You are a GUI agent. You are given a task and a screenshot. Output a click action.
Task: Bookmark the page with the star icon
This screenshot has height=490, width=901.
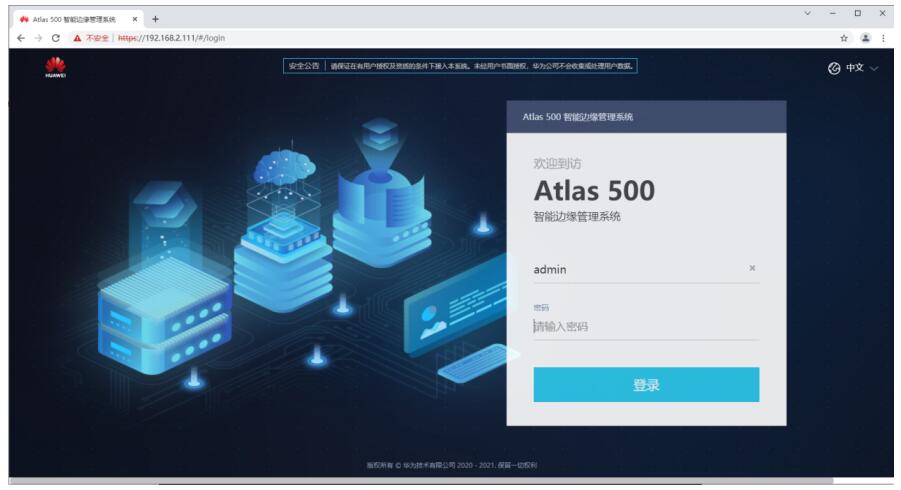click(x=844, y=38)
